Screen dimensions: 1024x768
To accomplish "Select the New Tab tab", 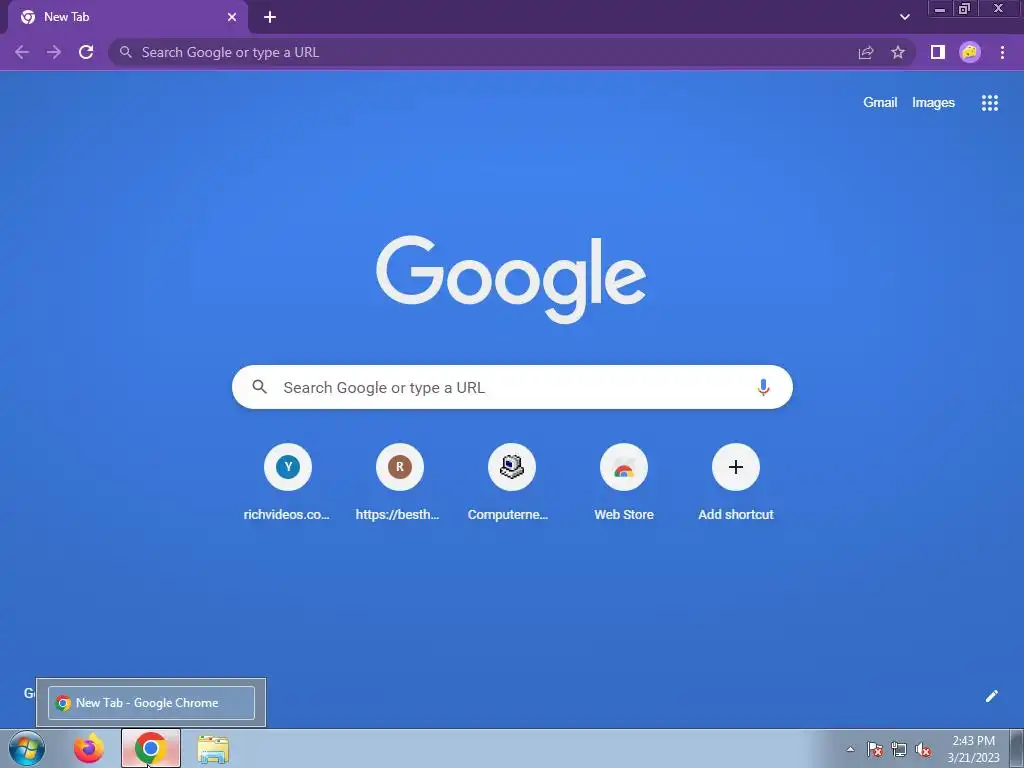I will coord(127,17).
